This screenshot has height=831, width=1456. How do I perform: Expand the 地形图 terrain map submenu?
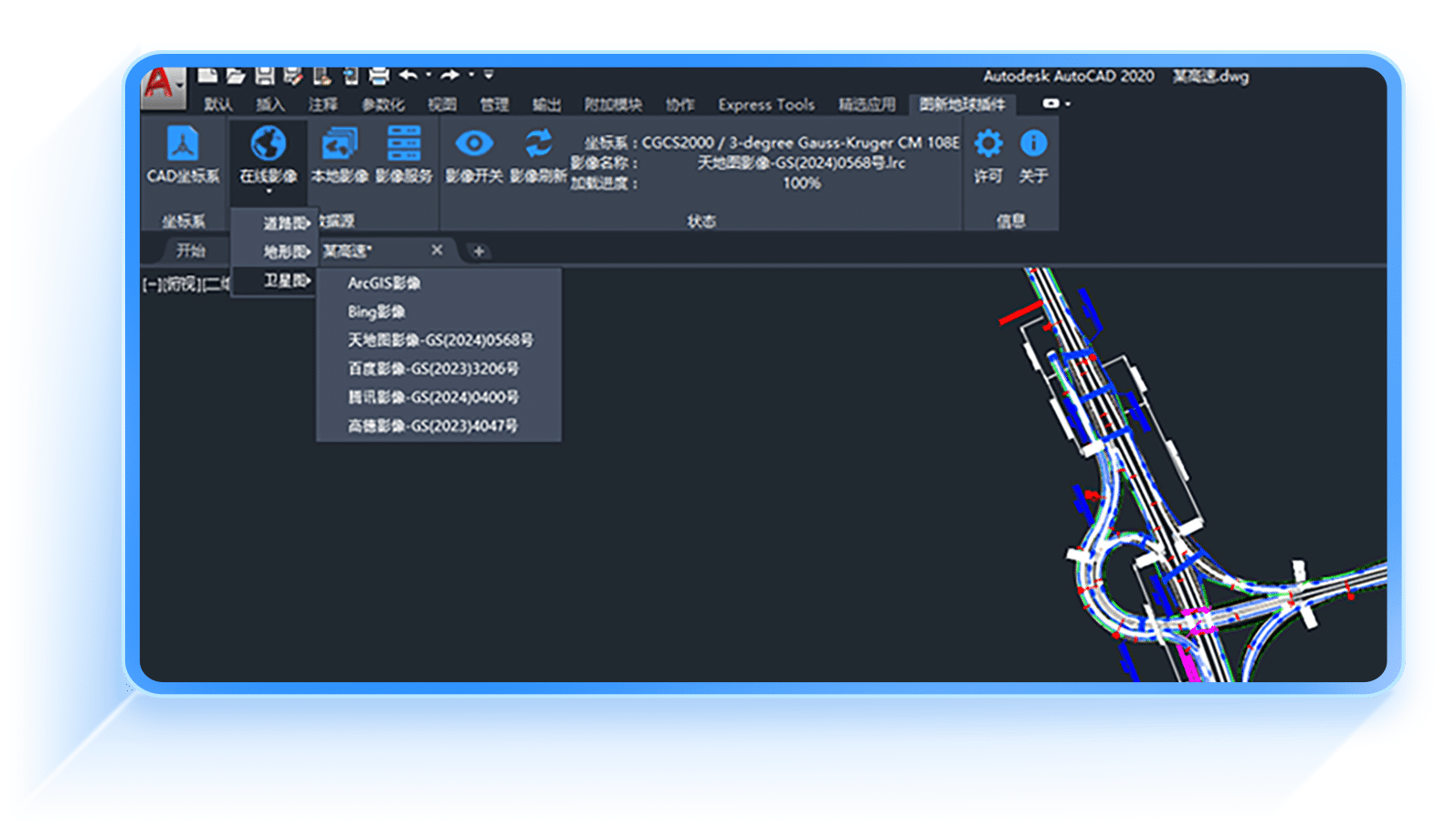click(286, 251)
